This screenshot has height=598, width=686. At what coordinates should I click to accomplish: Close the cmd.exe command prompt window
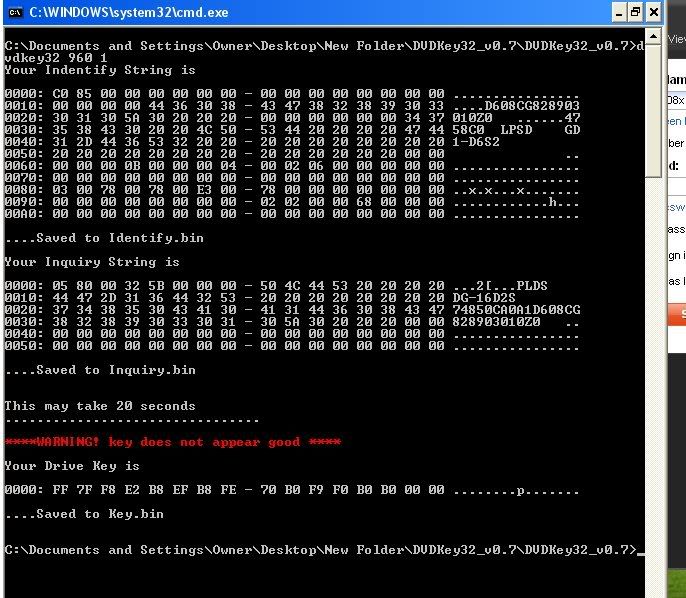click(x=654, y=12)
